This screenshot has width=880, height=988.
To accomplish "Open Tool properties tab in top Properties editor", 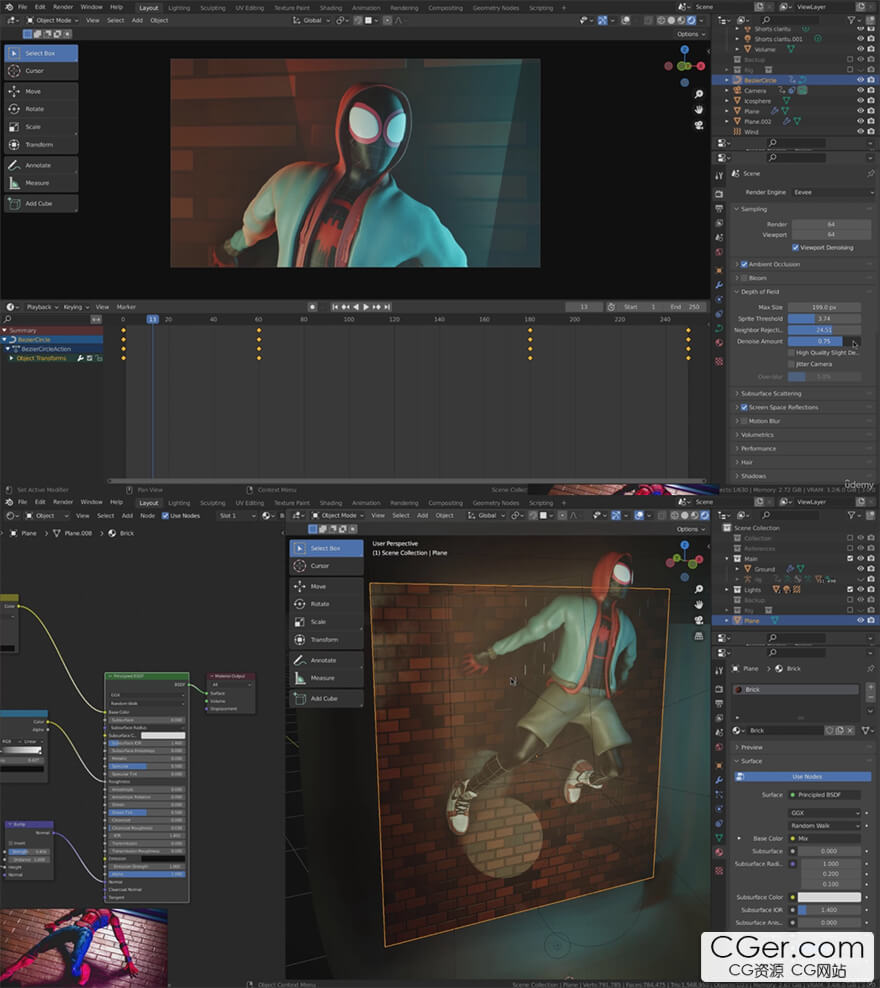I will point(719,176).
